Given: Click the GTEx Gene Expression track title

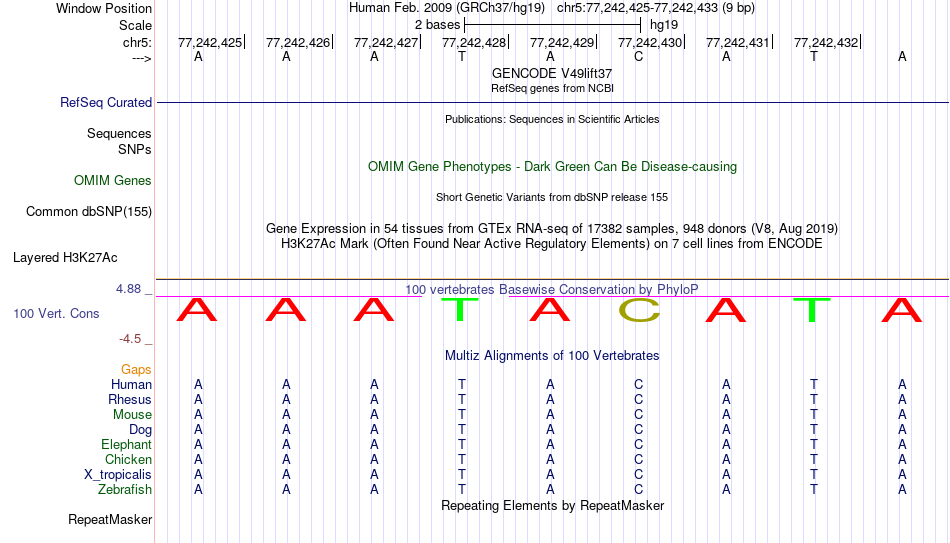Looking at the screenshot, I should coord(552,228).
